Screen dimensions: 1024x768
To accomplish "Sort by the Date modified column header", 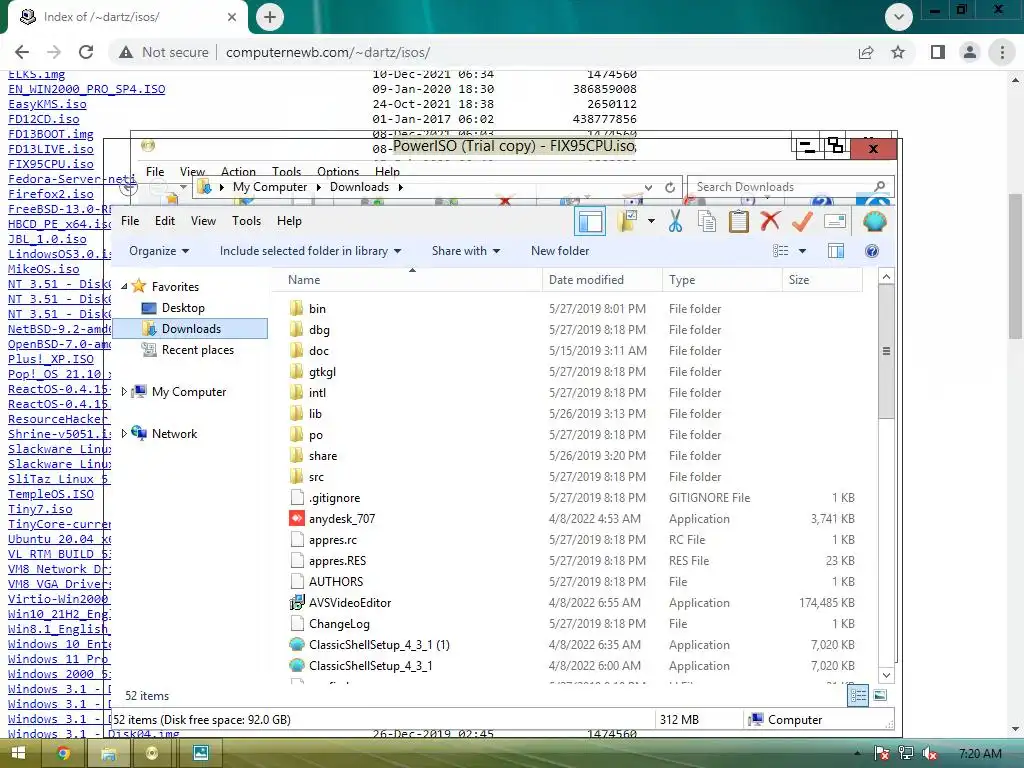I will point(601,280).
